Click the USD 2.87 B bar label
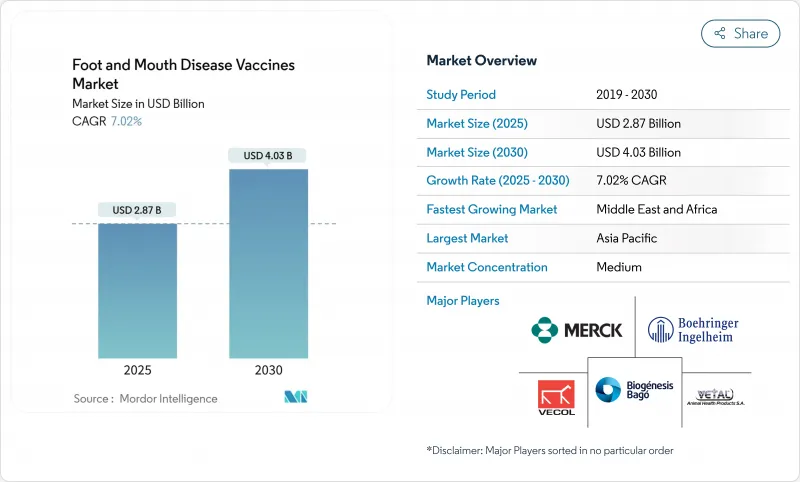Viewport: 800px width, 482px height. coord(137,210)
